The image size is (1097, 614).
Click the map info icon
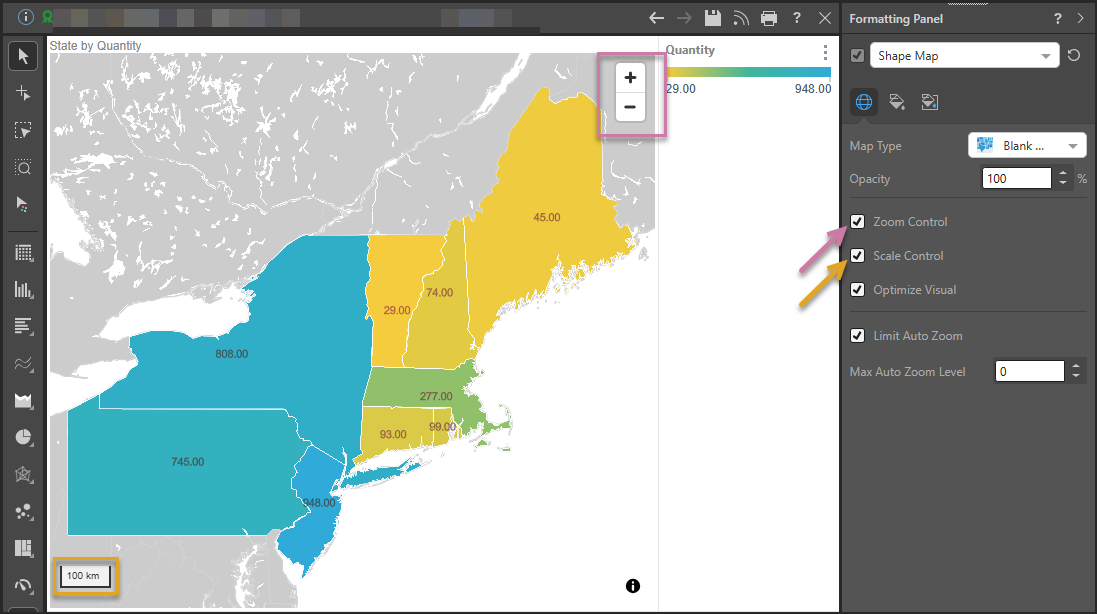[633, 586]
